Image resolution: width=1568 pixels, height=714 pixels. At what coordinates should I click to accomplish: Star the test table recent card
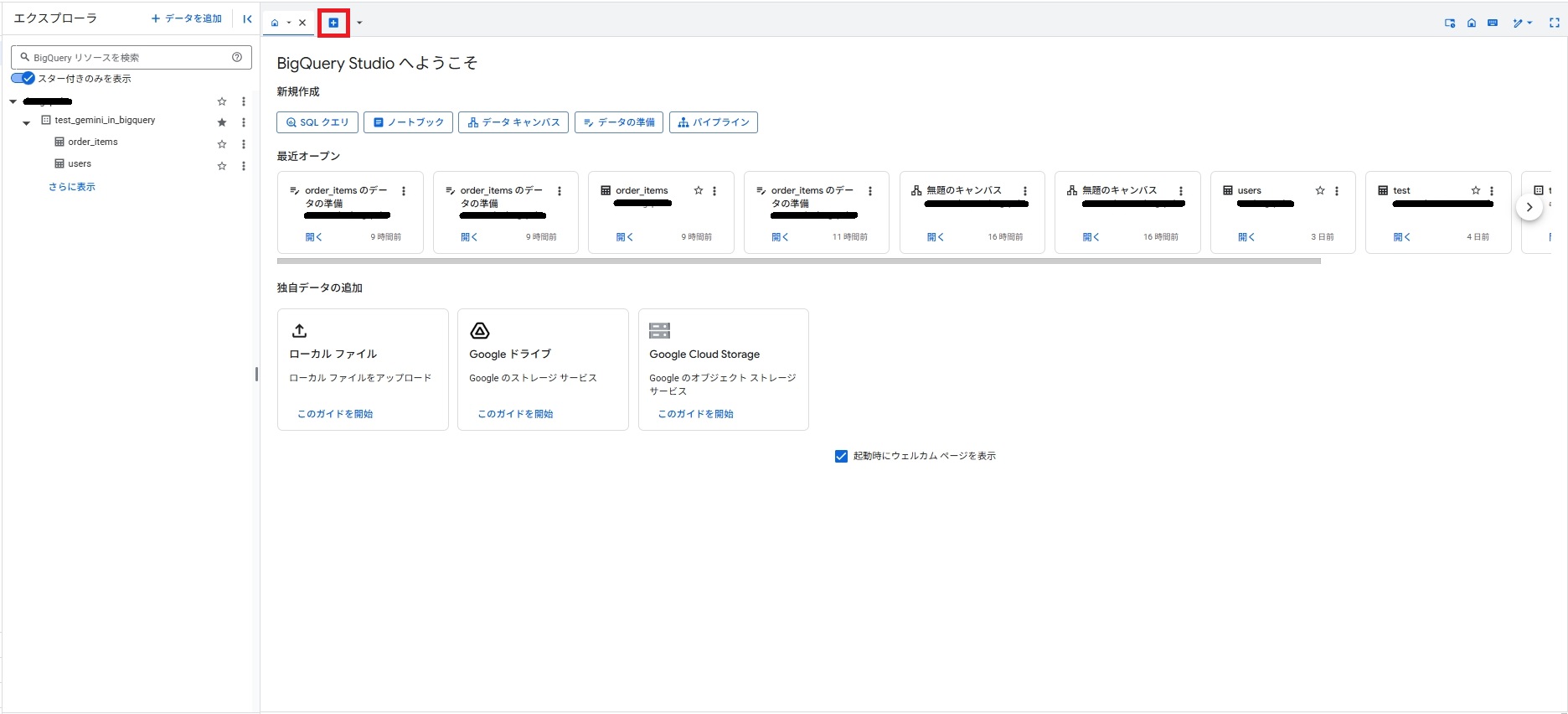tap(1475, 191)
